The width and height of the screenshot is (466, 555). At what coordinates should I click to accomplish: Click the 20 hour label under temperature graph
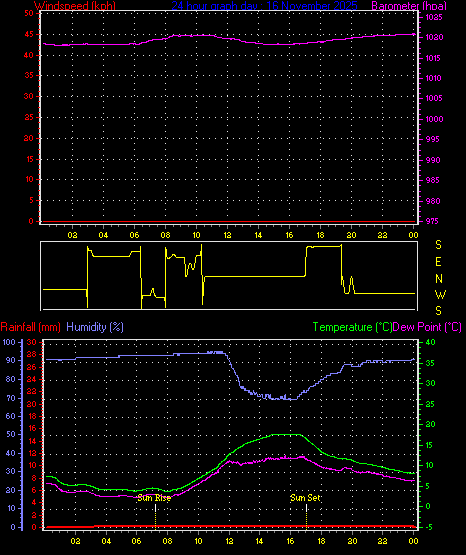point(352,541)
